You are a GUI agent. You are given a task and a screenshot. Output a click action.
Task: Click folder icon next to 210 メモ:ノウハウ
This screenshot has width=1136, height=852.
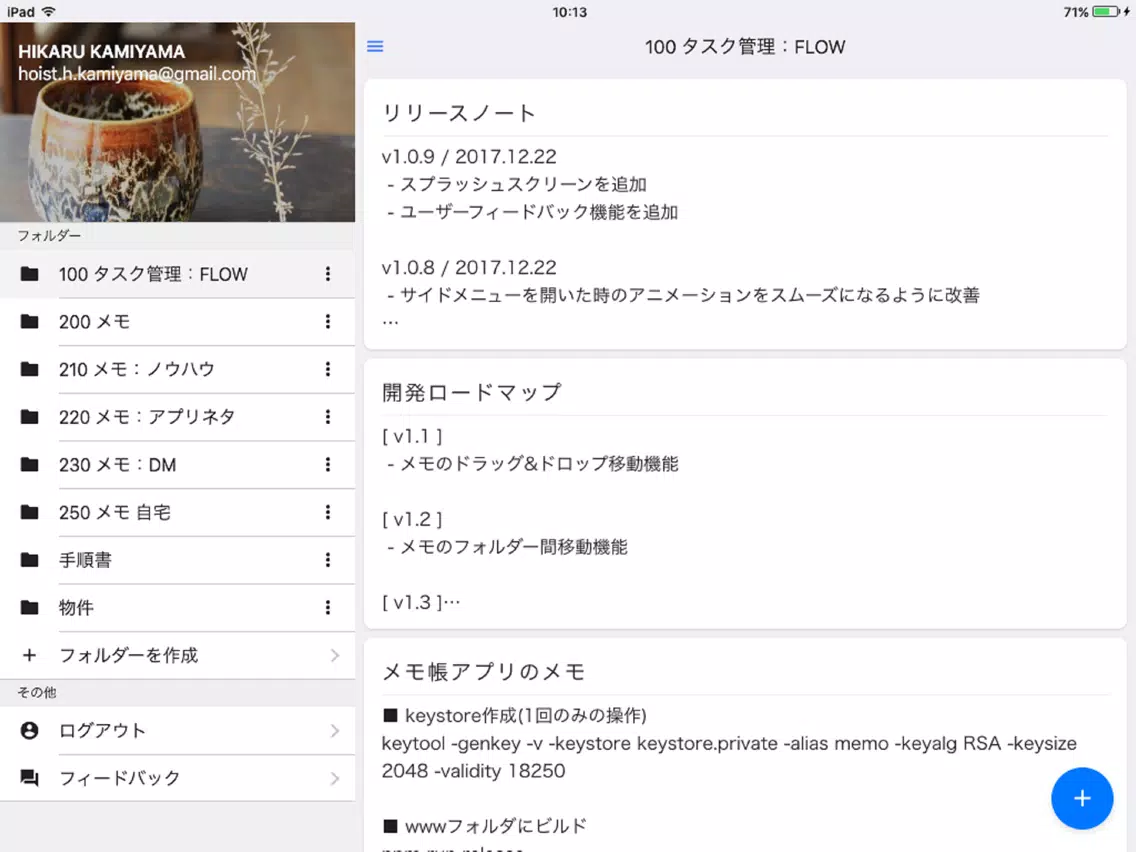click(x=30, y=369)
